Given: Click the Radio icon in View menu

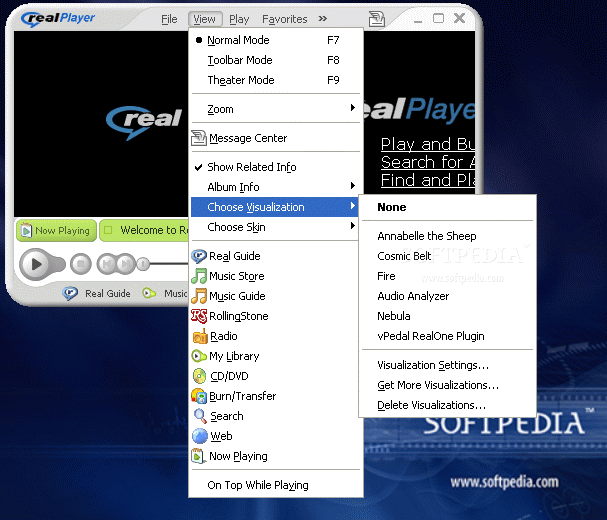Looking at the screenshot, I should tap(200, 336).
